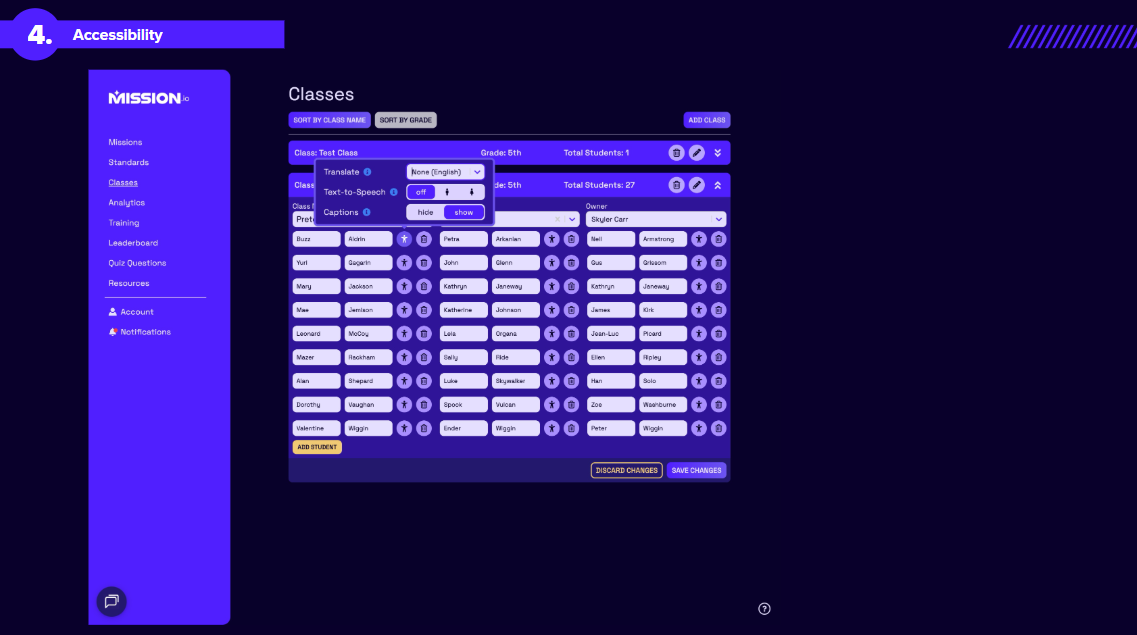1137x635 pixels.
Task: Open accessibility settings for Buzz Aldrin
Action: (404, 239)
